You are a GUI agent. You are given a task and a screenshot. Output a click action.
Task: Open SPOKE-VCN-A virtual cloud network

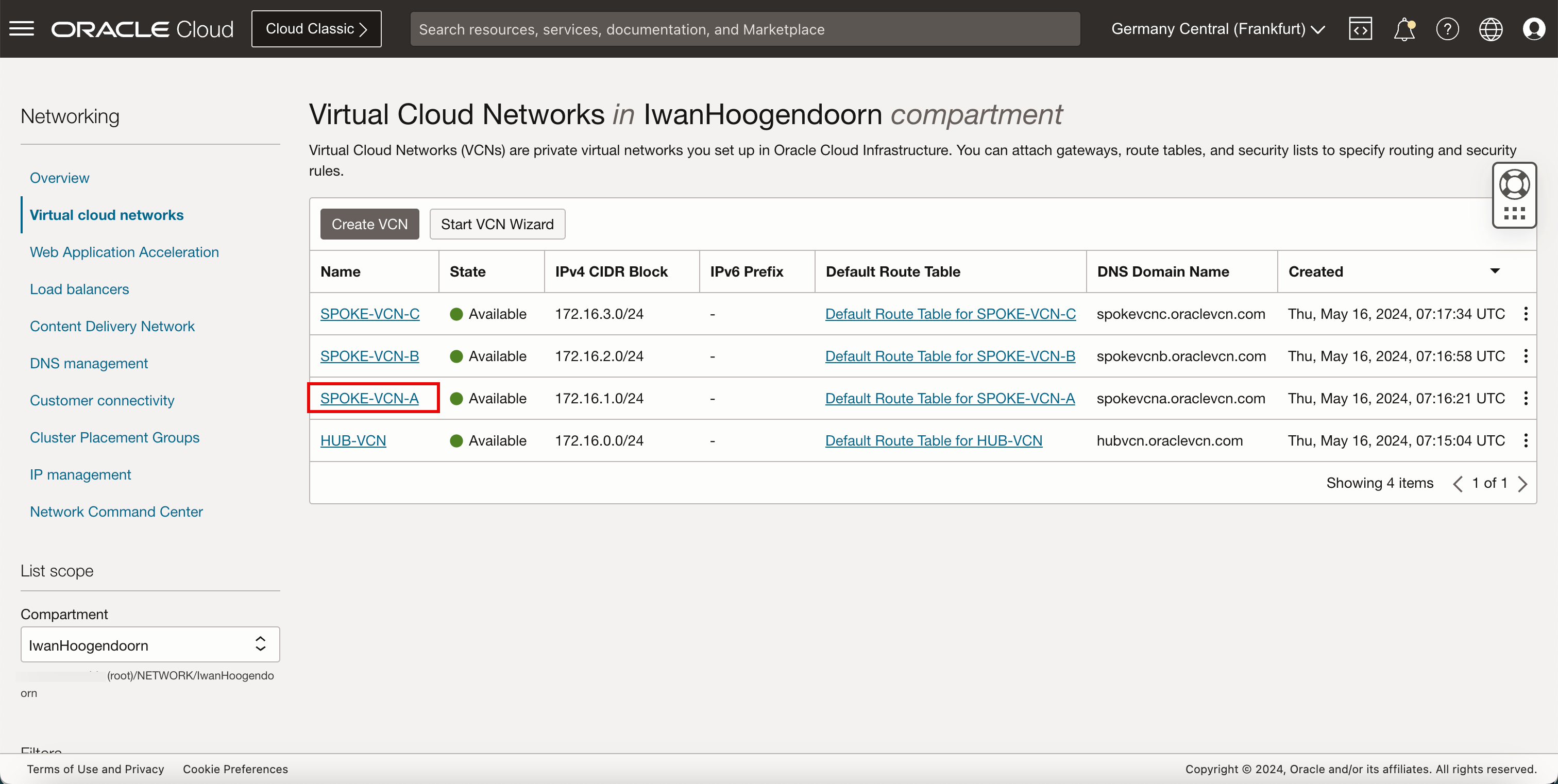[x=369, y=398]
